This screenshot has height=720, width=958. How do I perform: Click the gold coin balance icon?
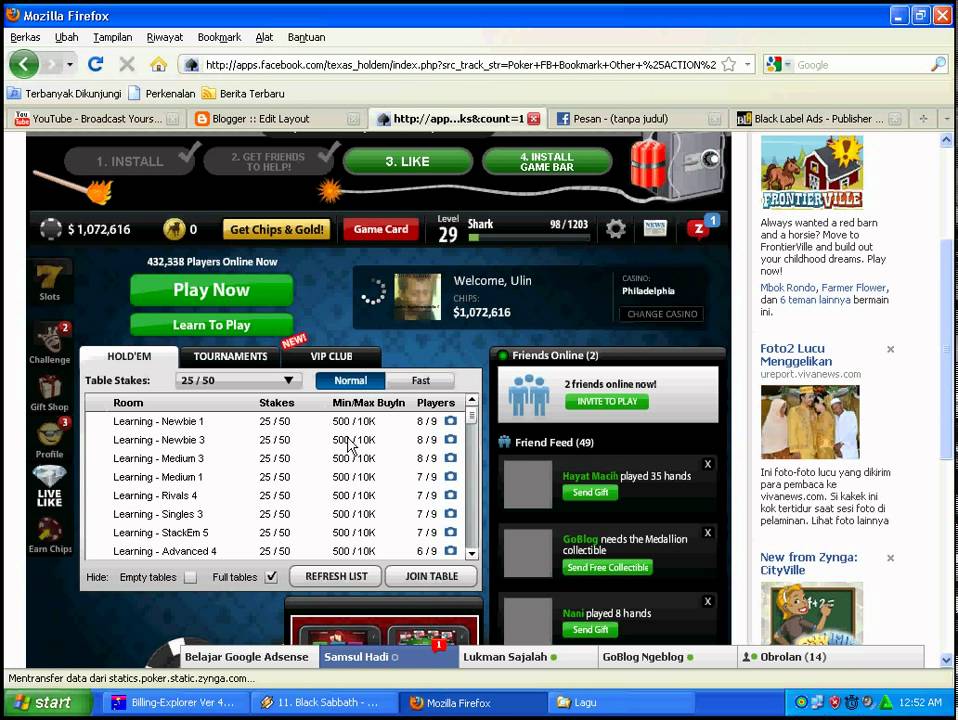click(x=174, y=229)
